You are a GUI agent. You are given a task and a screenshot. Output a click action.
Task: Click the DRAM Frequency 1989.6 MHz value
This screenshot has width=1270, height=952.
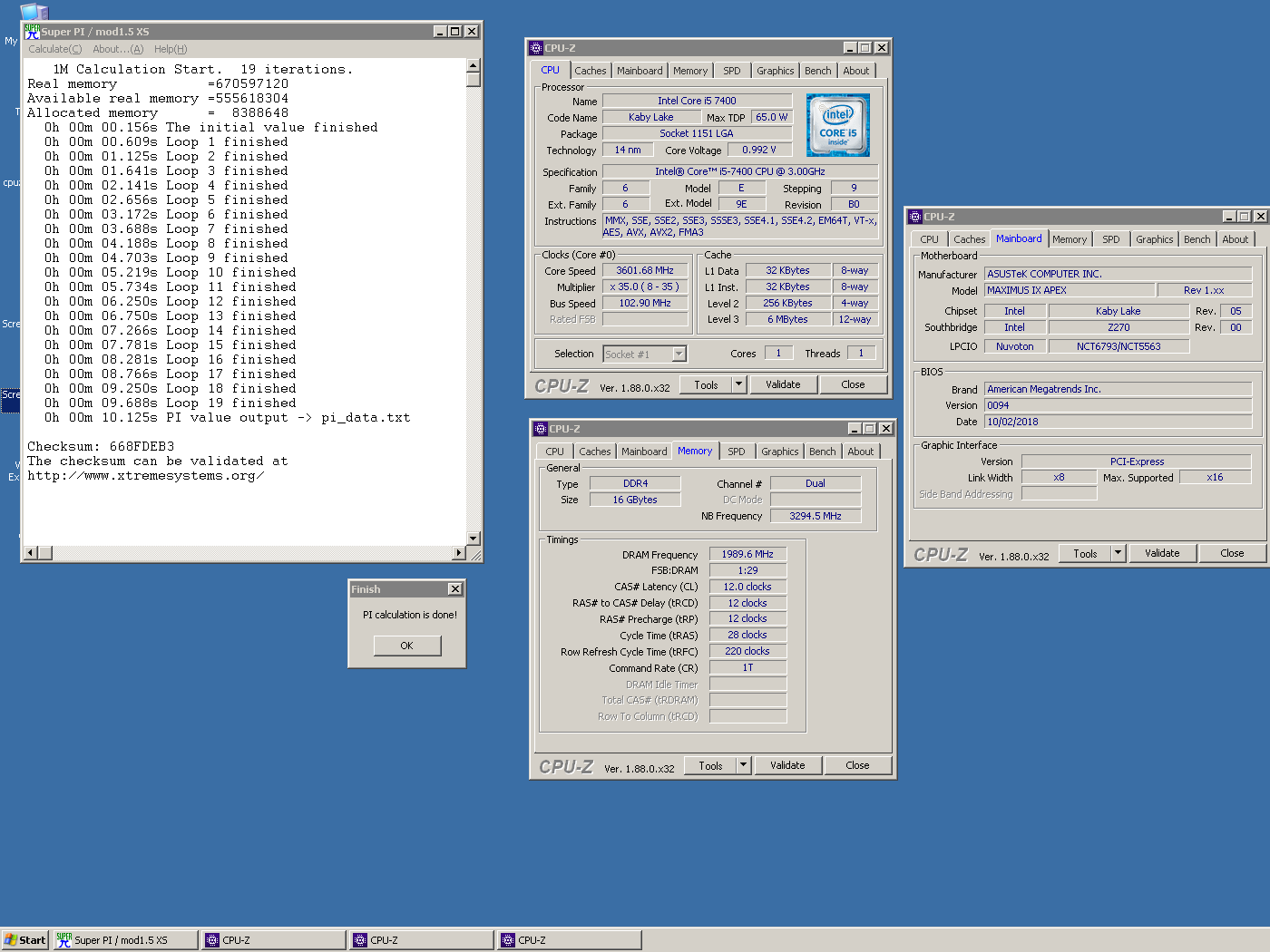coord(747,554)
